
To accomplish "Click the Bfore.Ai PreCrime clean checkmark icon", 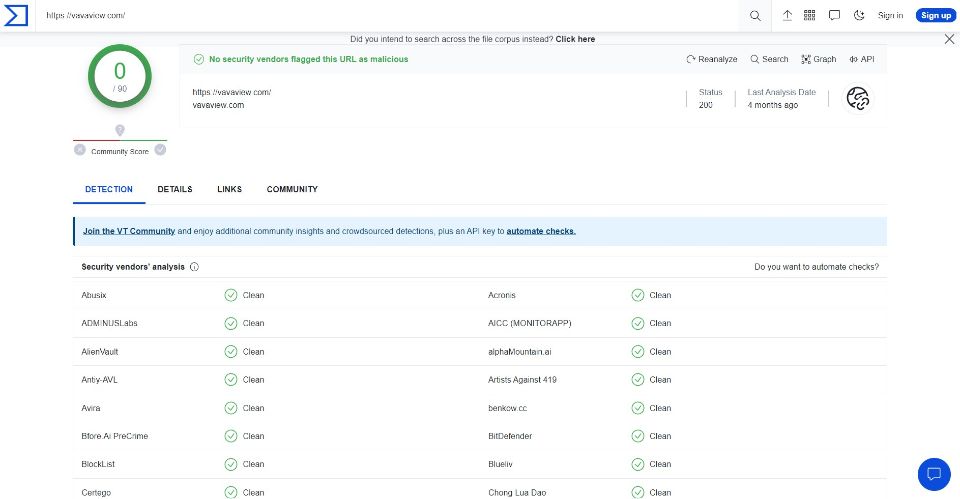I will pos(231,436).
